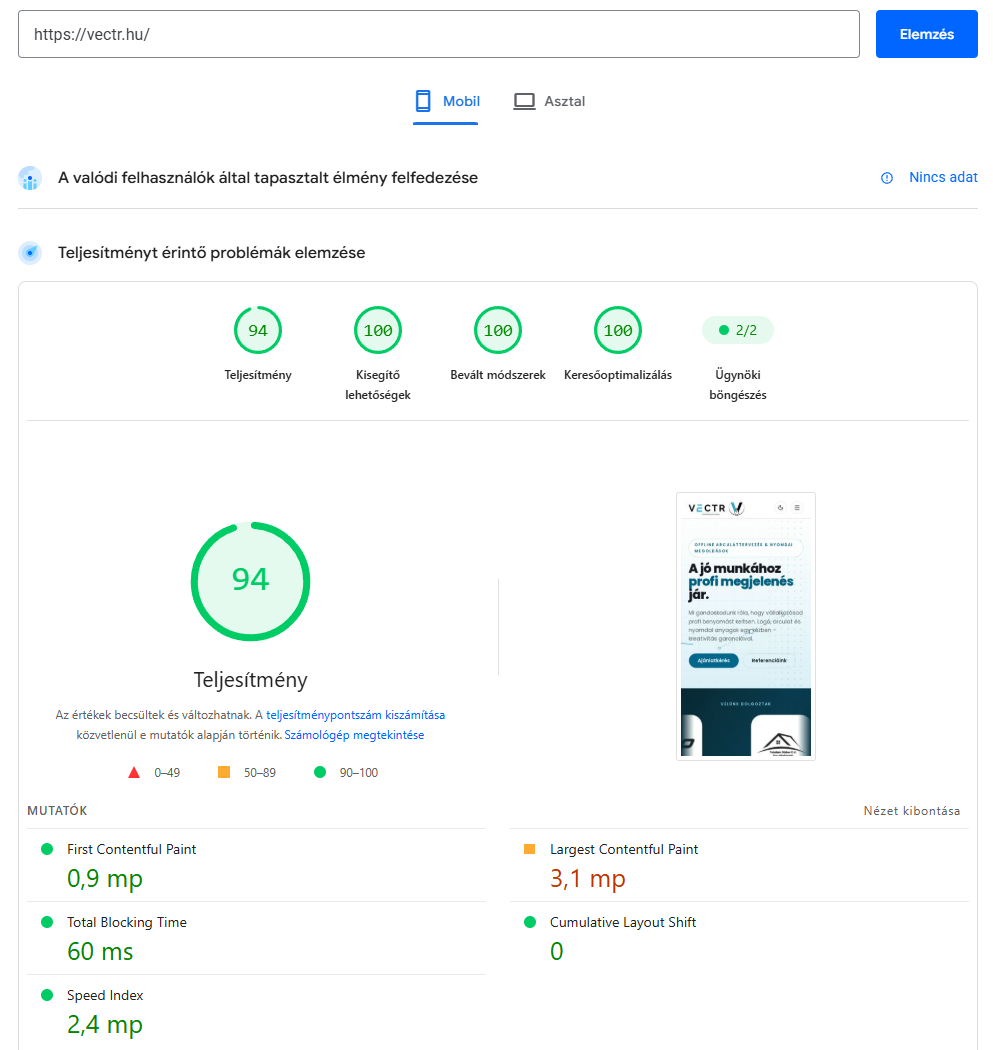The width and height of the screenshot is (993, 1050).
Task: Switch to the Asztal desktop tab
Action: point(549,102)
